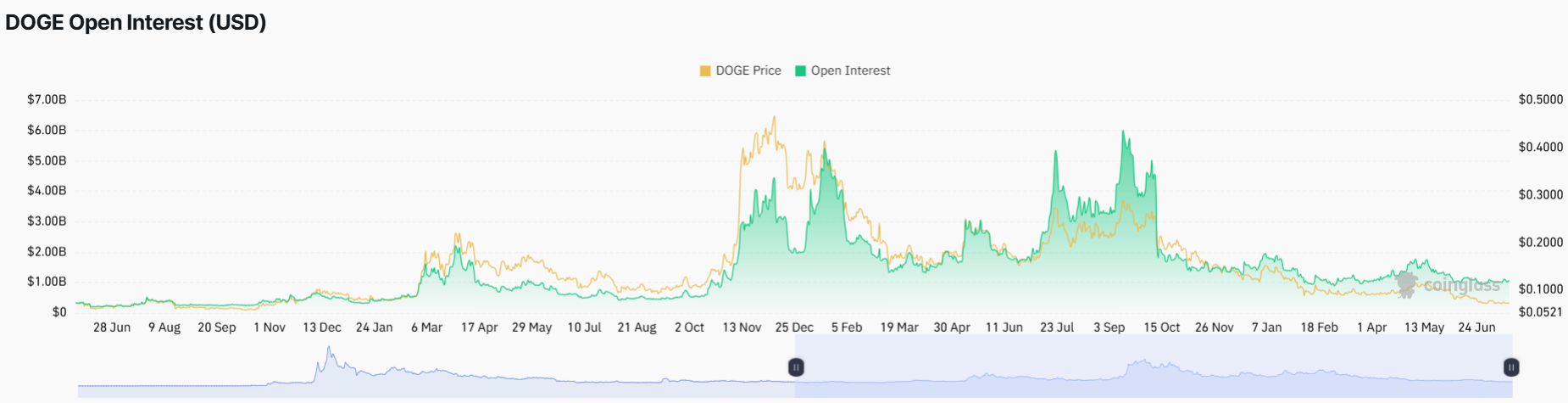Toggle the DOGE Price legend series
Screen dimensions: 1568x403
[740, 70]
